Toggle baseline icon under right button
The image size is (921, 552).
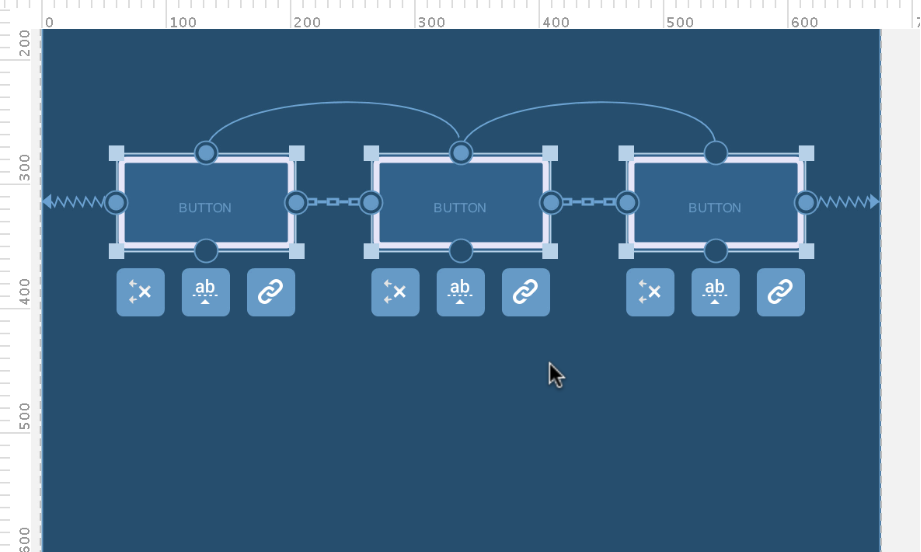click(x=715, y=292)
